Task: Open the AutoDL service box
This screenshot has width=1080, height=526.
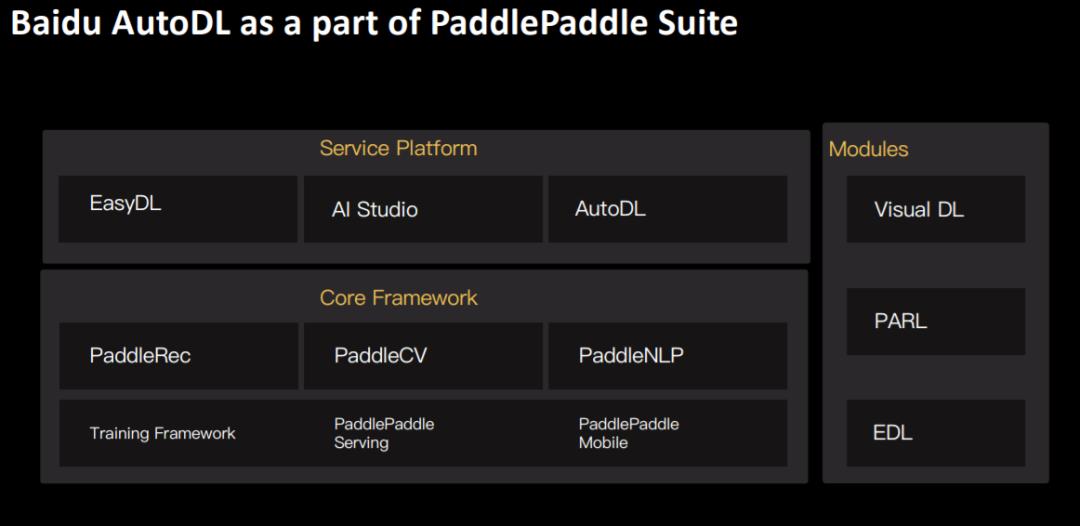Action: pos(667,209)
